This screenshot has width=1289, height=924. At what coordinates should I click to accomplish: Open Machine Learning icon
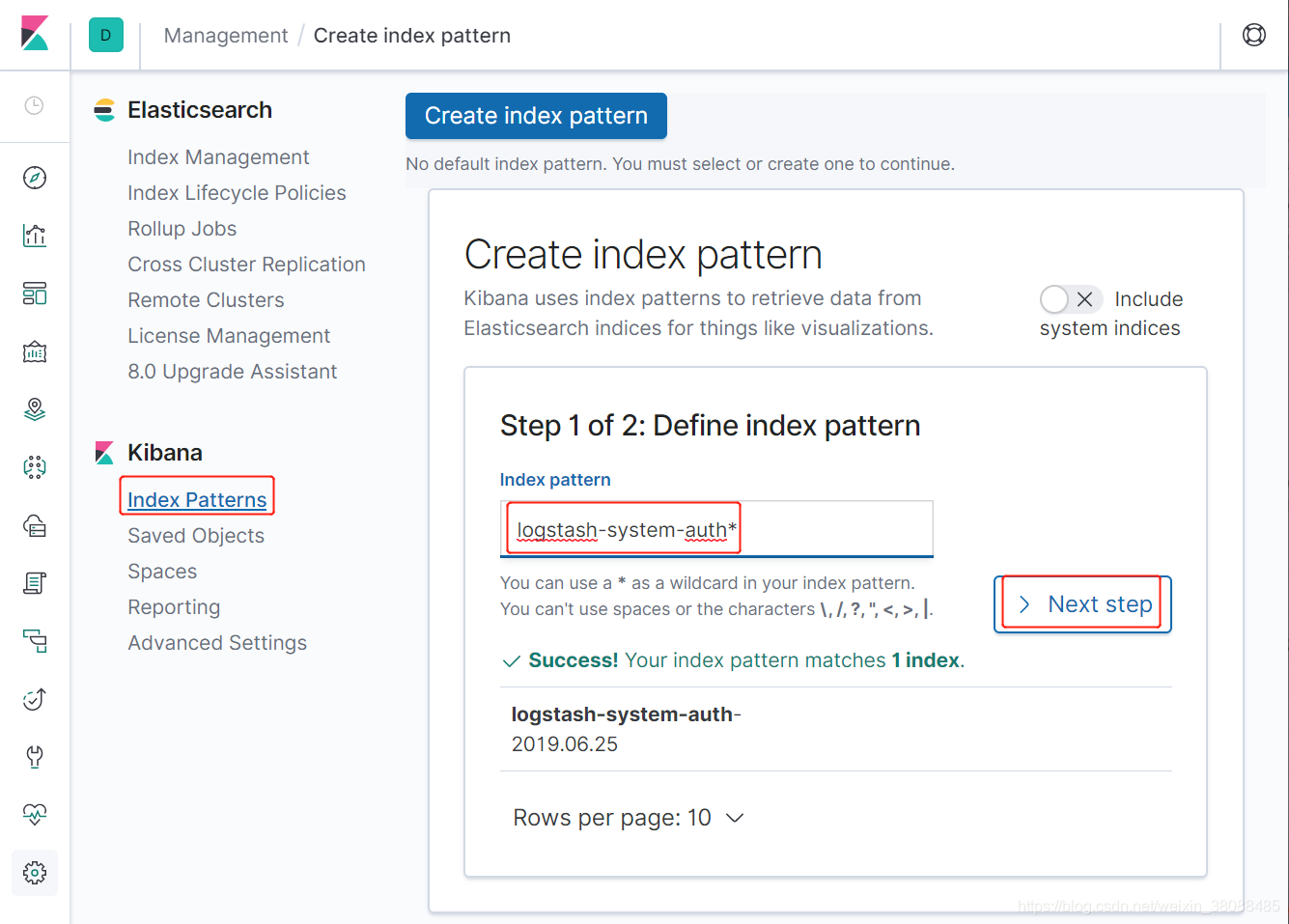click(35, 467)
